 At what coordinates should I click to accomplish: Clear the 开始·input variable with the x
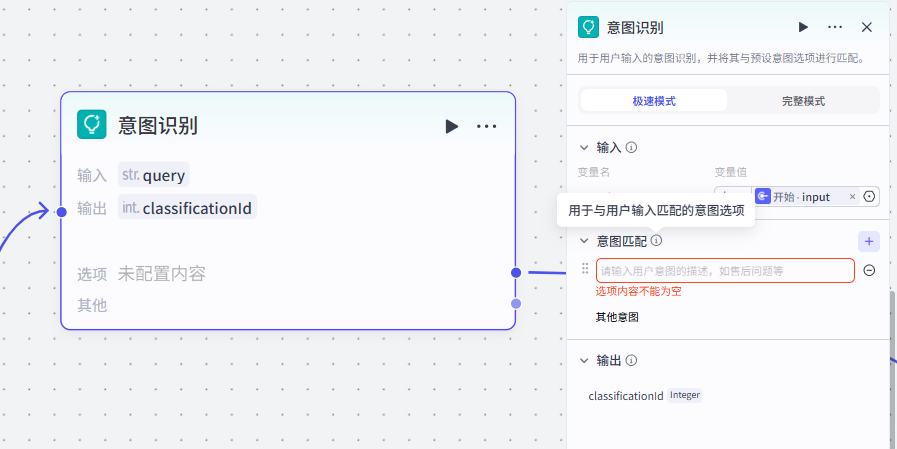tap(852, 197)
